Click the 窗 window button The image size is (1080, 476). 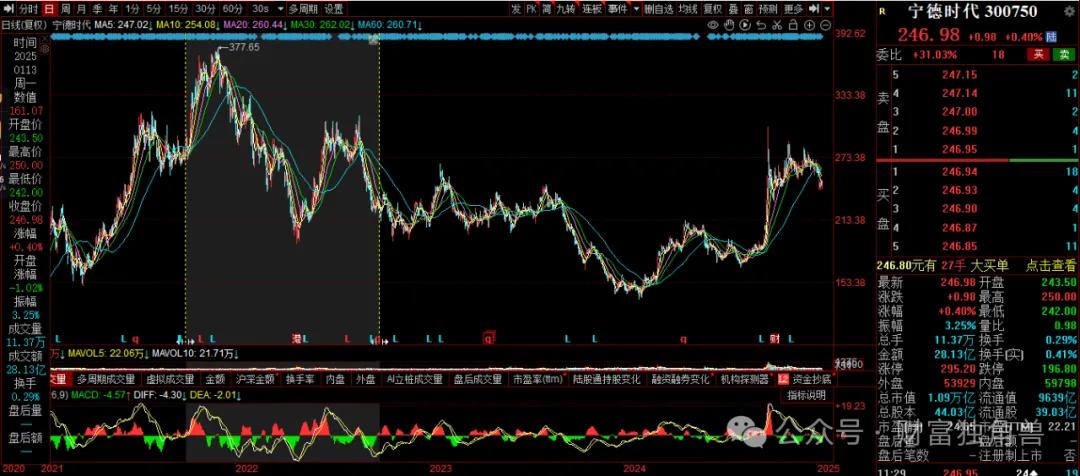(748, 9)
